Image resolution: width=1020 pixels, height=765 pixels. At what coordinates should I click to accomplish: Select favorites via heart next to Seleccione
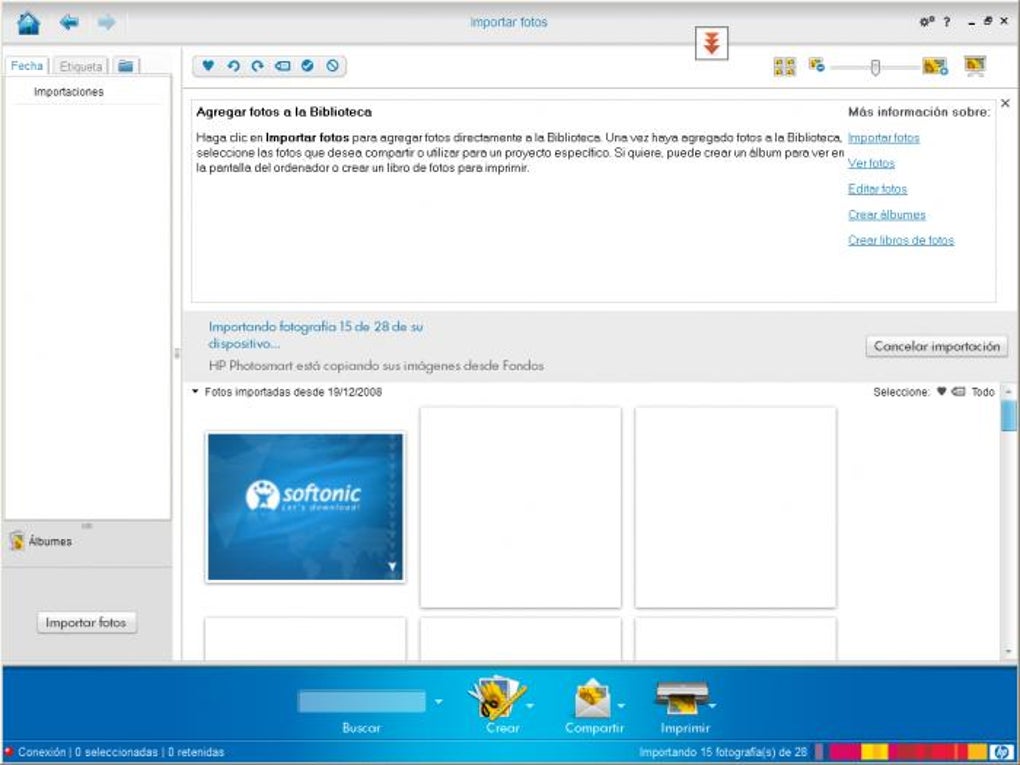pos(941,392)
